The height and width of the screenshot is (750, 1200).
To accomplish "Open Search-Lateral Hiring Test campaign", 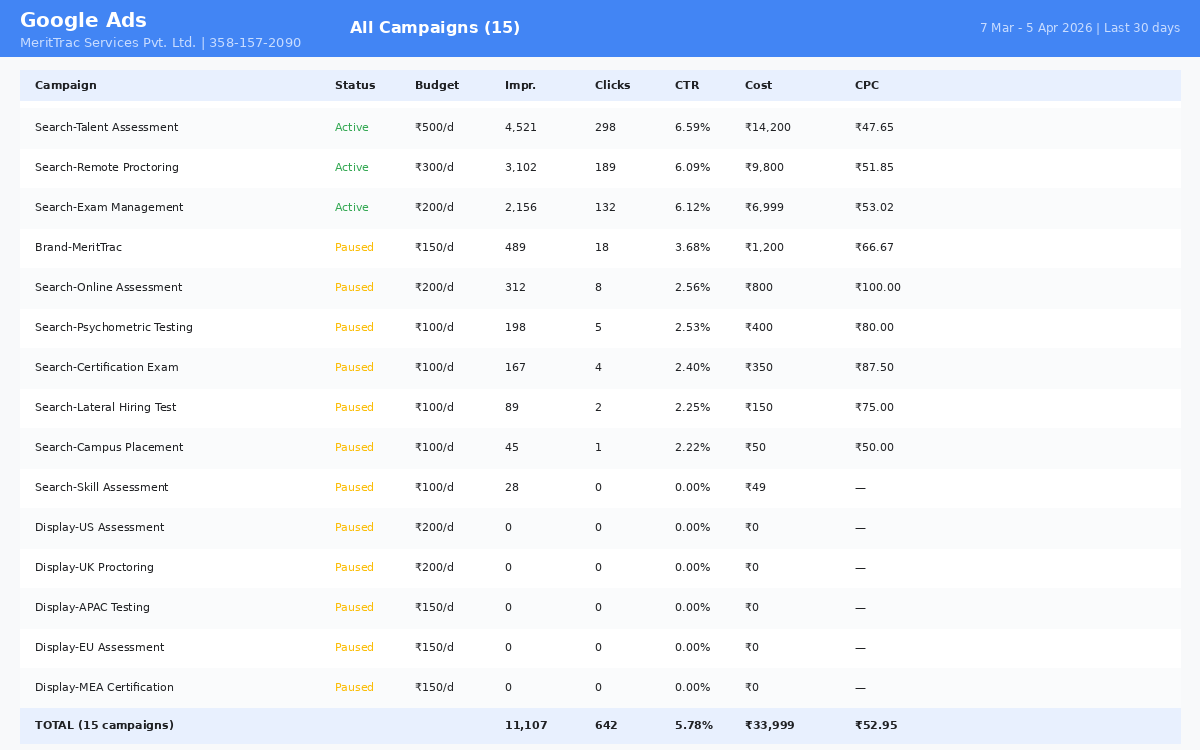I will pyautogui.click(x=105, y=408).
